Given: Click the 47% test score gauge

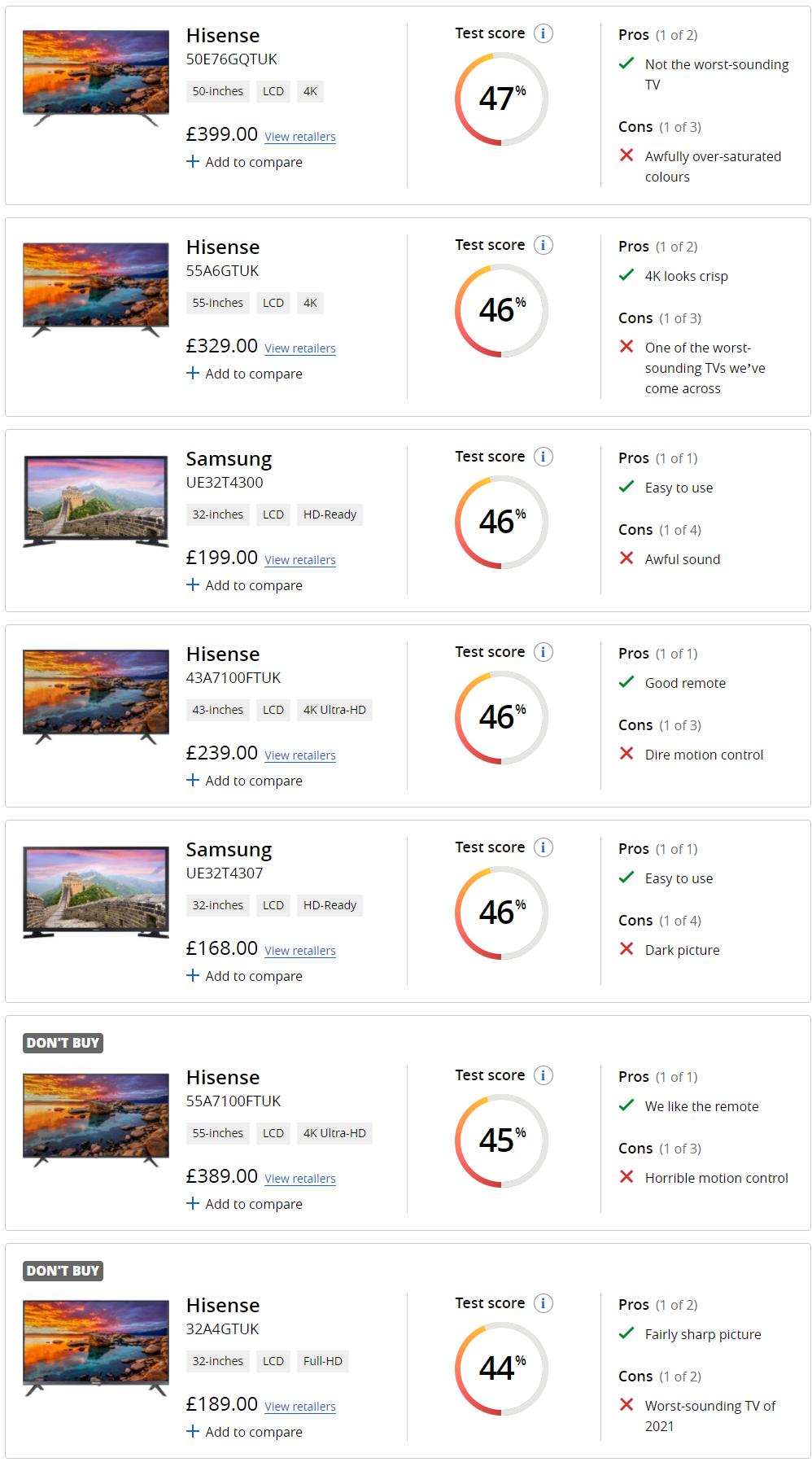Looking at the screenshot, I should (501, 99).
